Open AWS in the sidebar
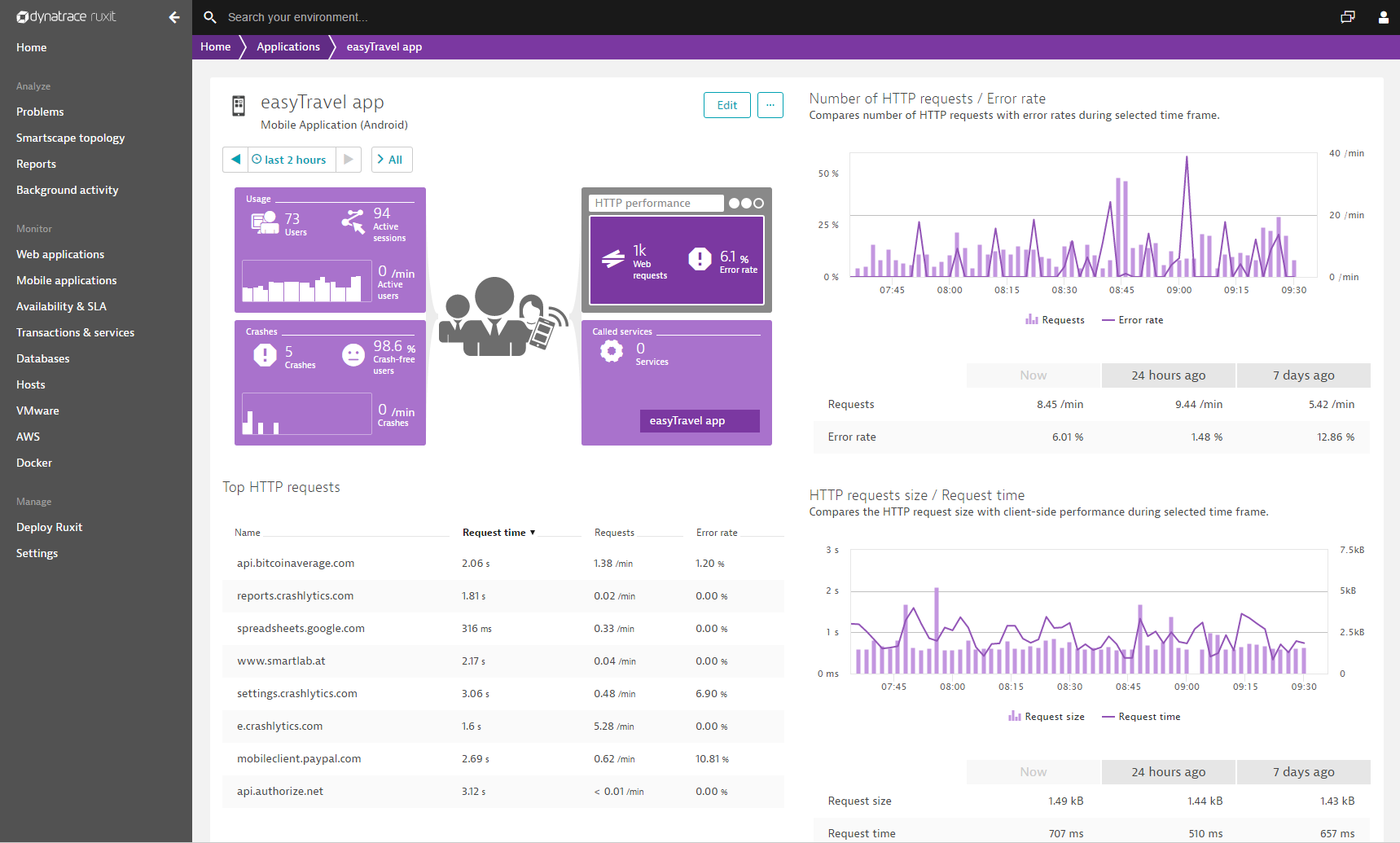The width and height of the screenshot is (1400, 843). tap(29, 437)
